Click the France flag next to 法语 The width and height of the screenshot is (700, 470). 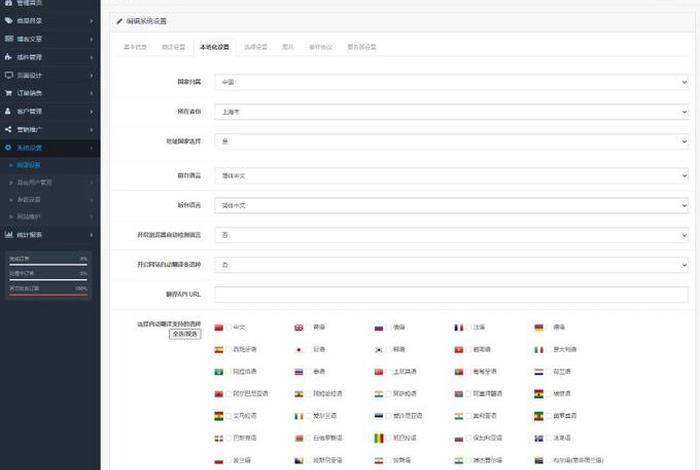458,328
